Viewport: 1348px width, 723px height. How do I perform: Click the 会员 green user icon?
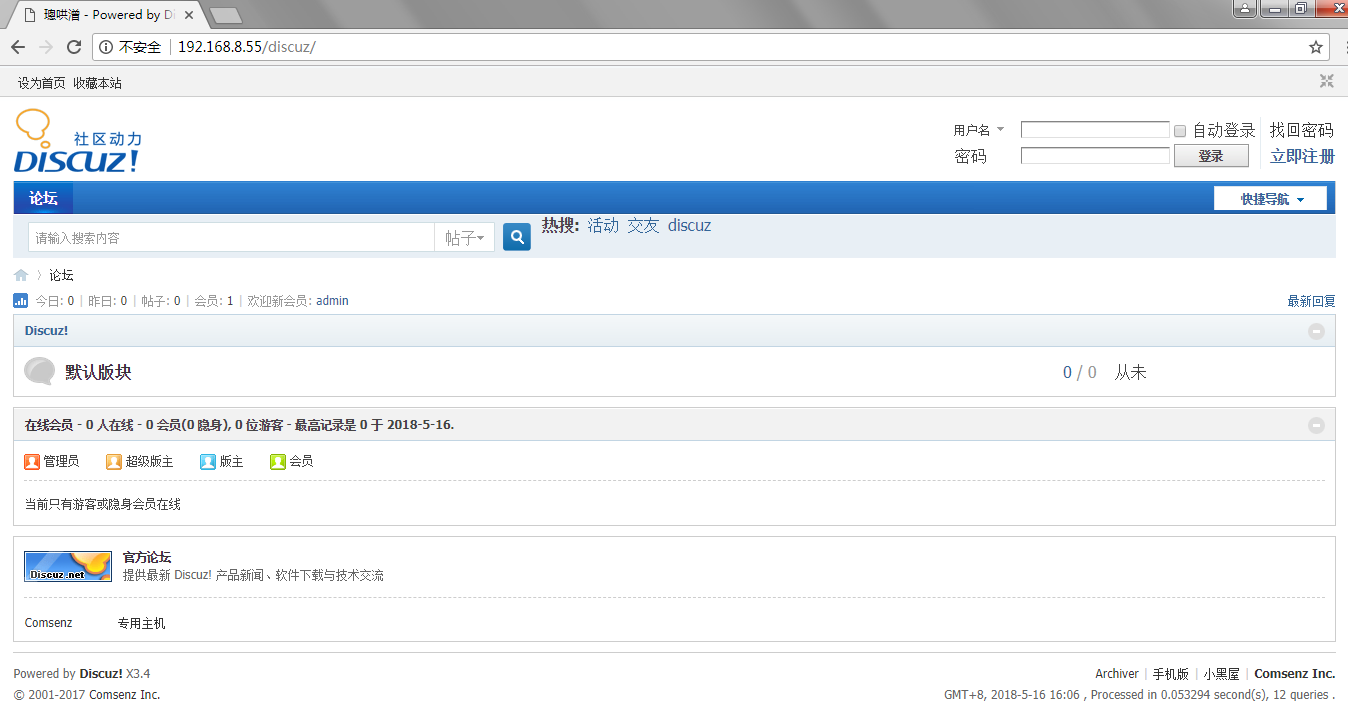(x=278, y=461)
